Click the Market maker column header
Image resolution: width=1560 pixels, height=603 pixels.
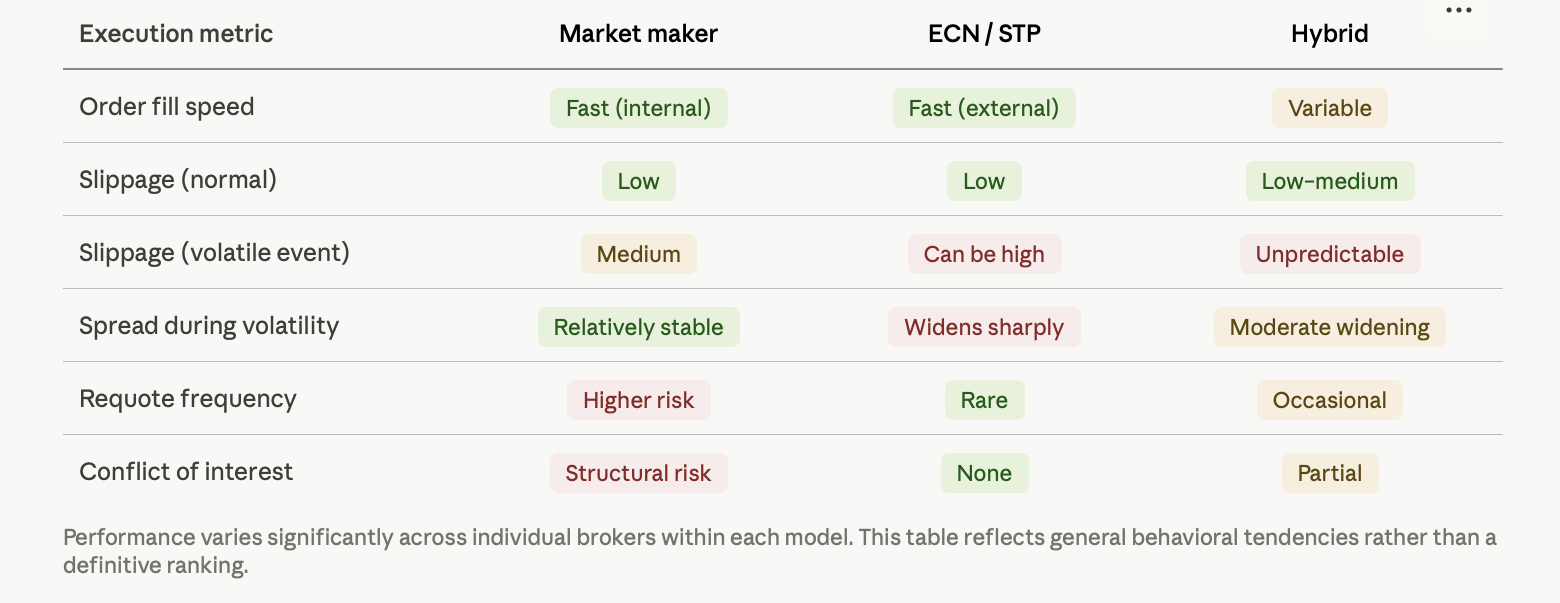(x=638, y=33)
